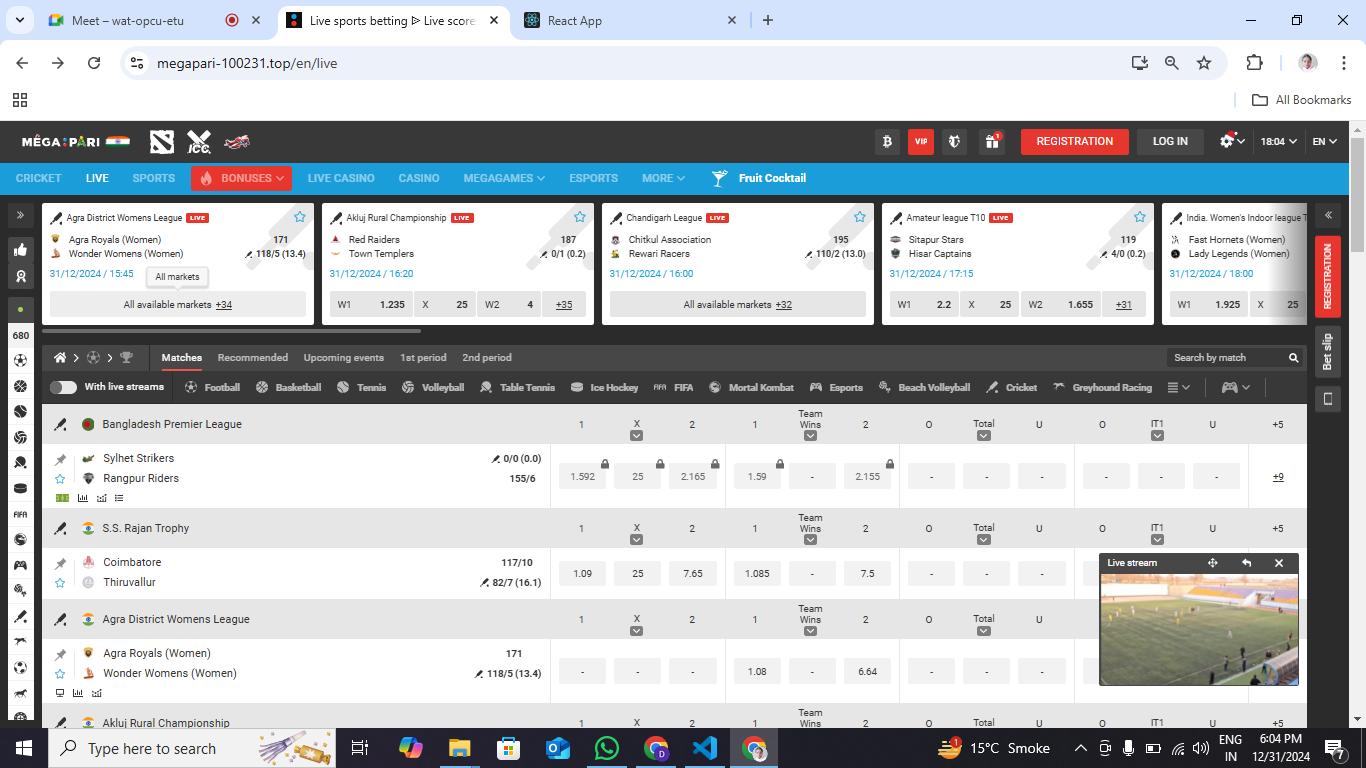Star the Thiruvallur match as favorite
The image size is (1366, 768).
point(60,583)
